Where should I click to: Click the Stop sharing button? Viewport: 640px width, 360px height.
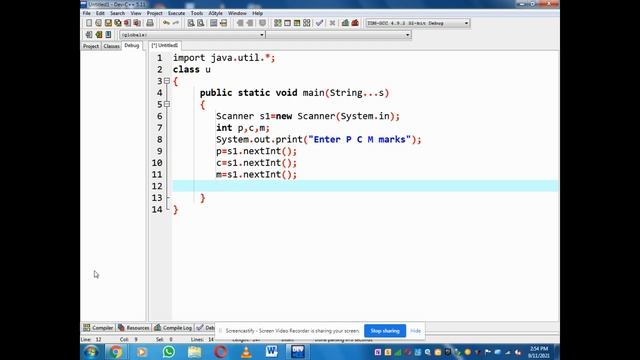[x=385, y=331]
